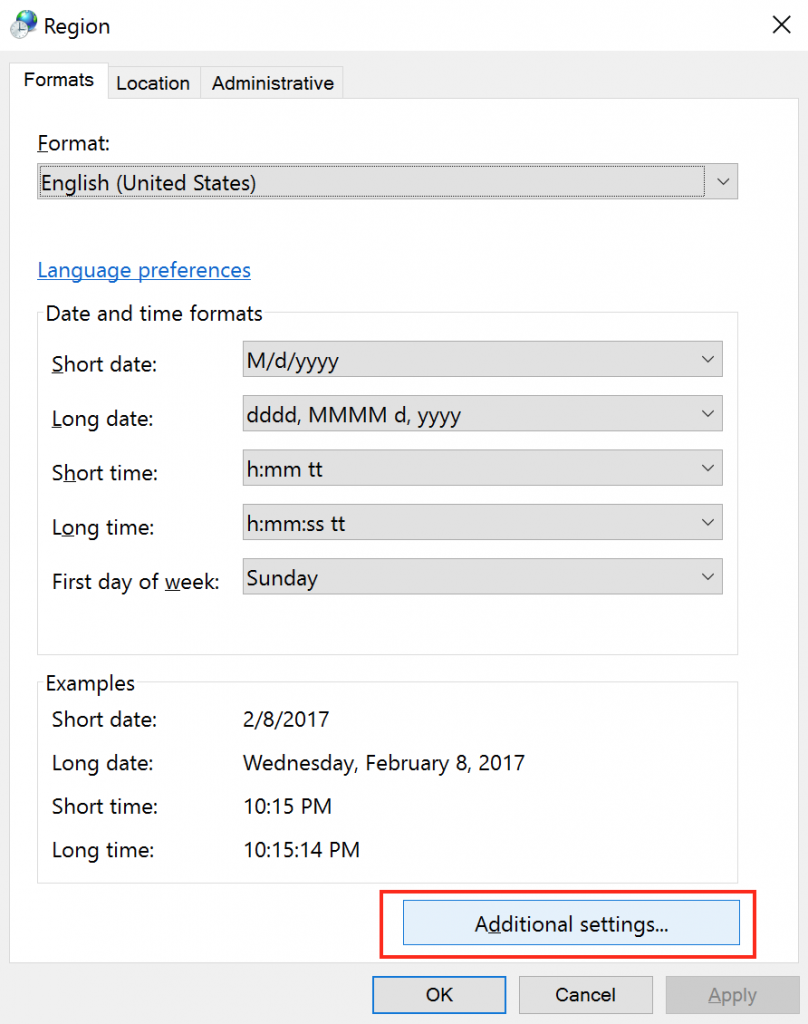The width and height of the screenshot is (808, 1024).
Task: Click the example long time 10:15:14 PM
Action: pyautogui.click(x=301, y=850)
